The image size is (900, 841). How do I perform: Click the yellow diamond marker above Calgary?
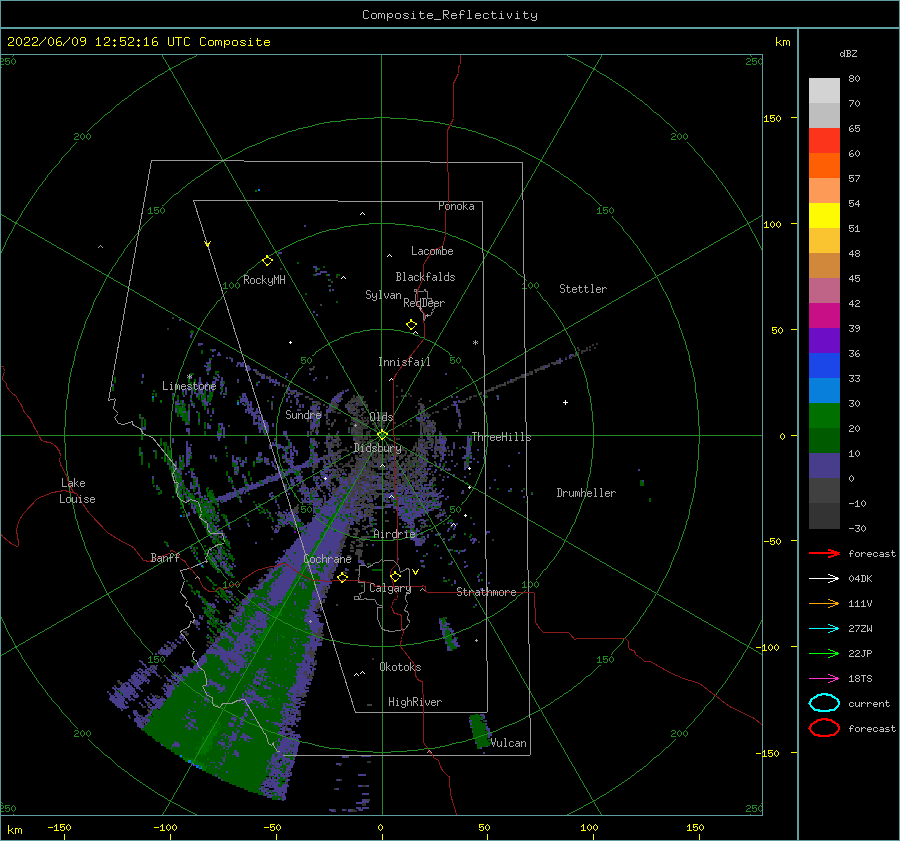[395, 576]
